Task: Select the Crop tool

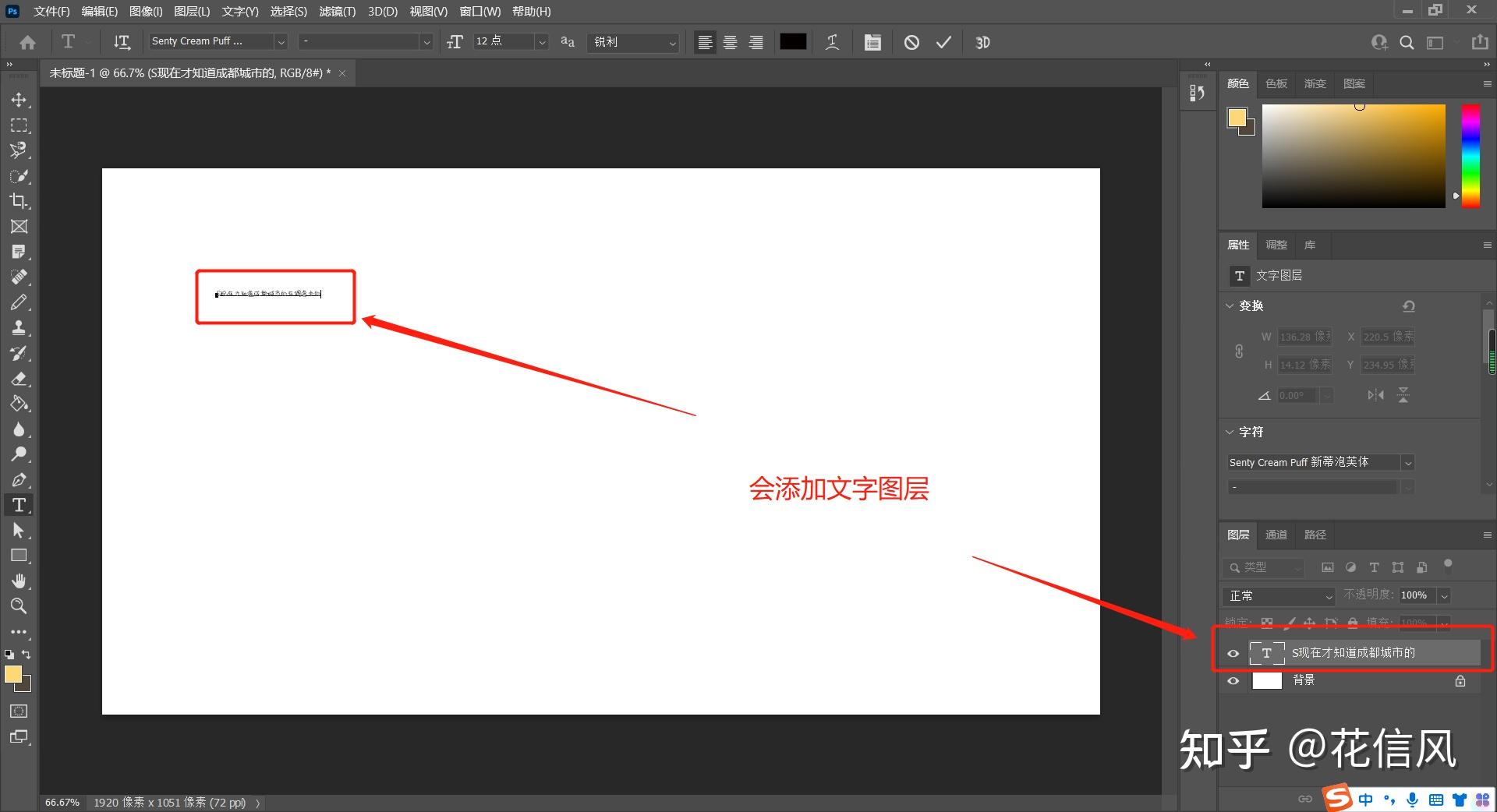Action: 19,201
